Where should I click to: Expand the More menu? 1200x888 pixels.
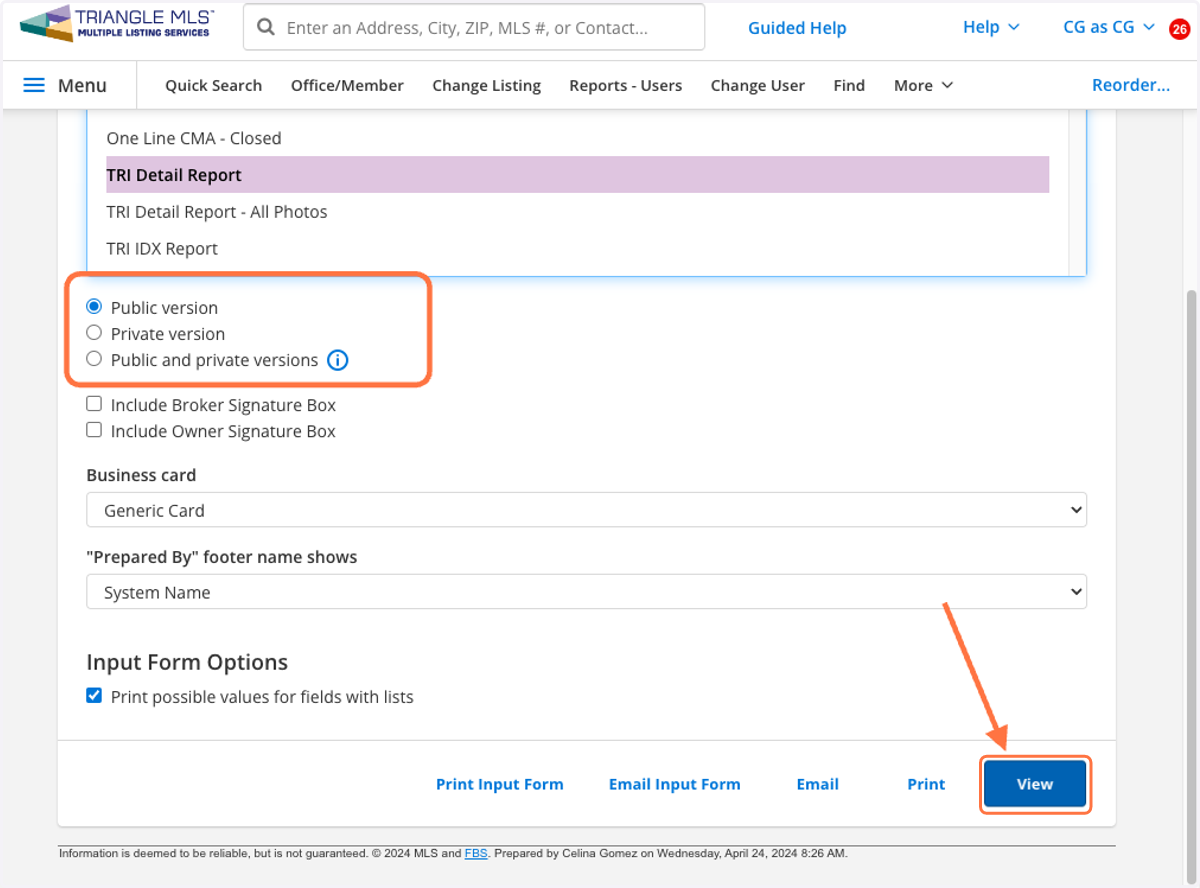923,85
